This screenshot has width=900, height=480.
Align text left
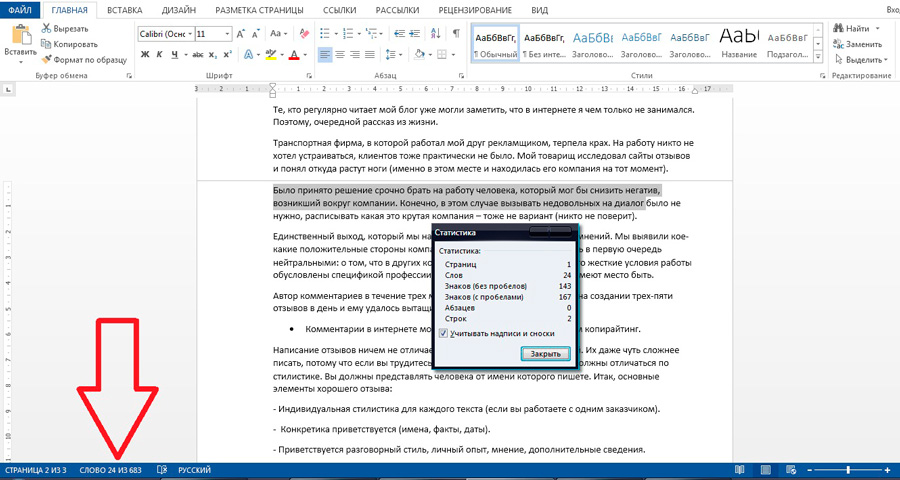pos(325,55)
